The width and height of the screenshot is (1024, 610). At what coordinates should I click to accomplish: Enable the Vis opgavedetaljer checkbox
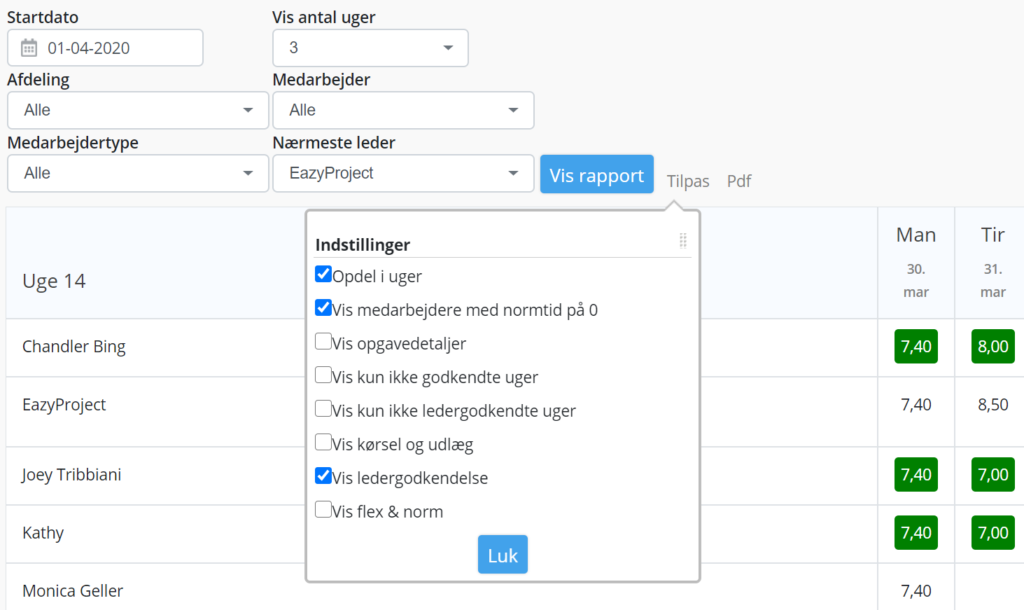tap(323, 342)
